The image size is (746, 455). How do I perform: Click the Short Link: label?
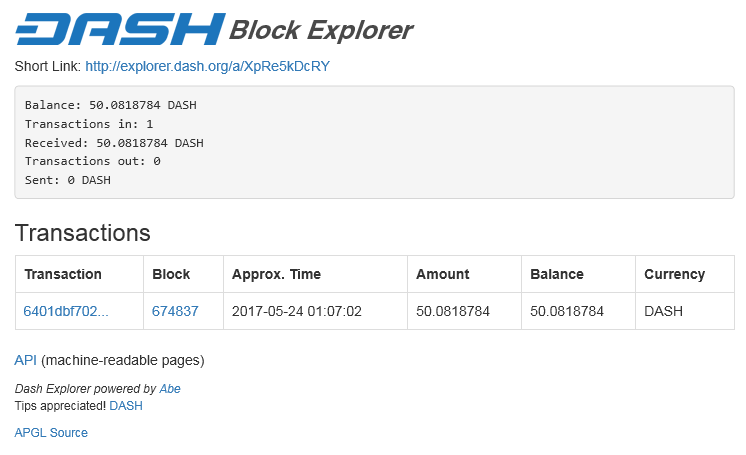[x=48, y=66]
